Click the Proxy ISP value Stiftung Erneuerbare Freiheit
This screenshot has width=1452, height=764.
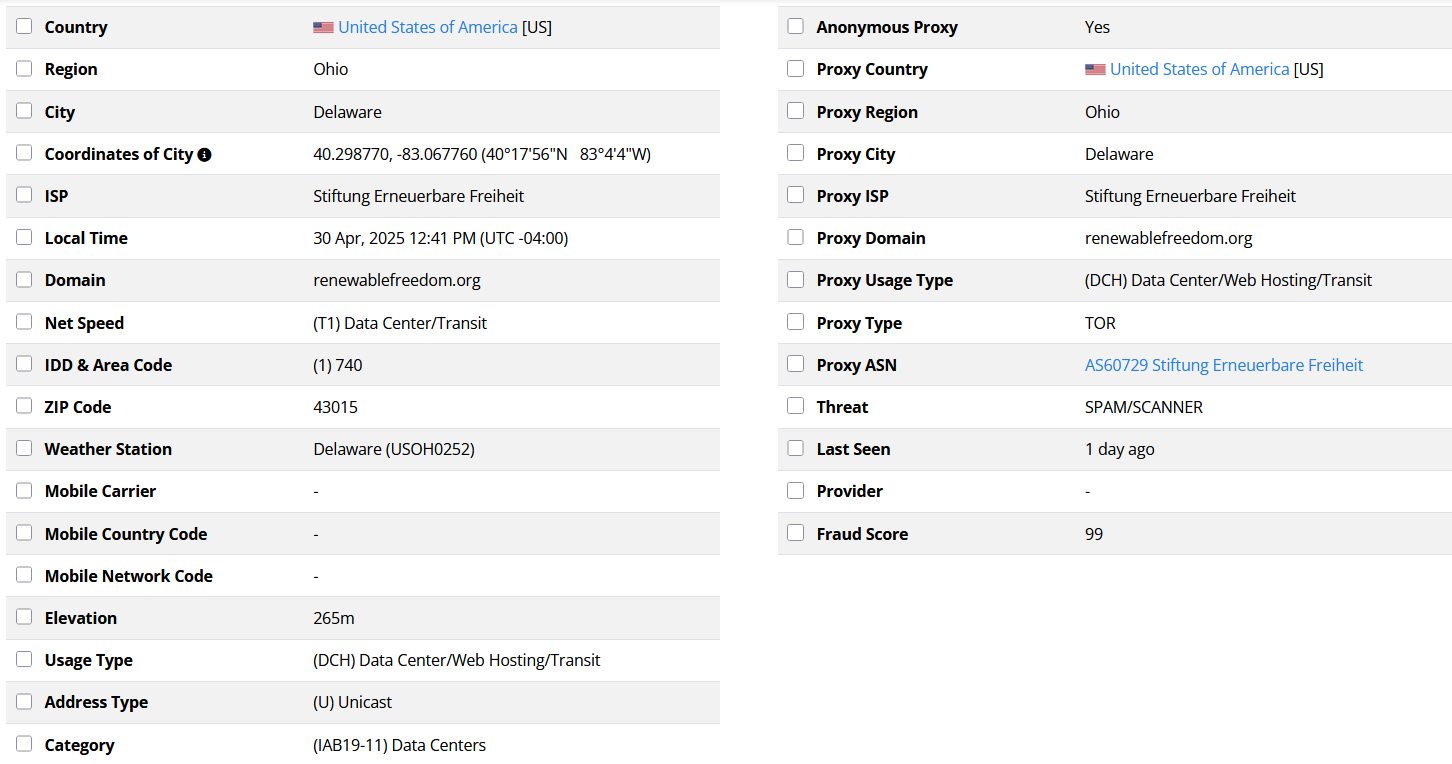(x=1191, y=196)
